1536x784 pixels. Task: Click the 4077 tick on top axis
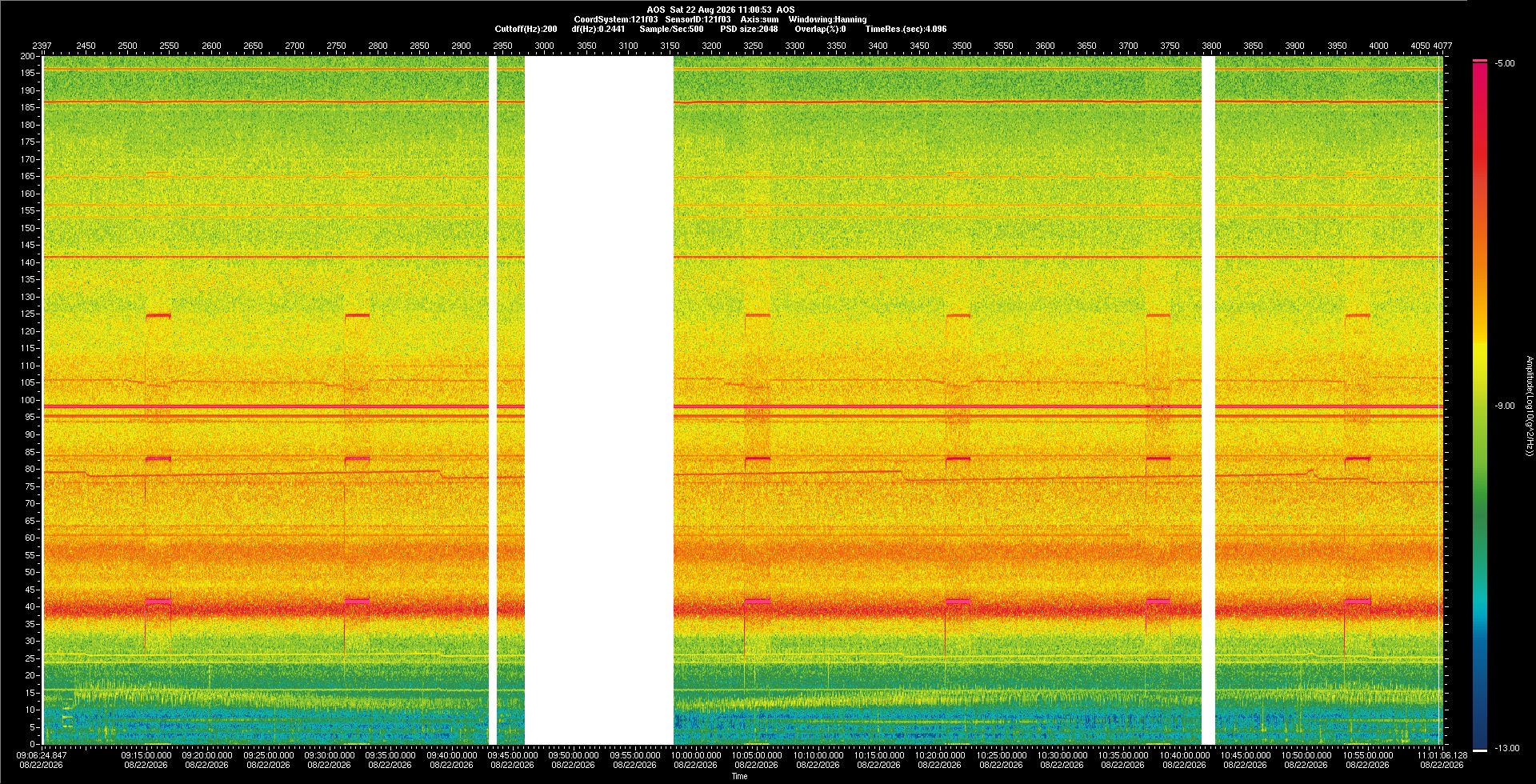[1442, 46]
